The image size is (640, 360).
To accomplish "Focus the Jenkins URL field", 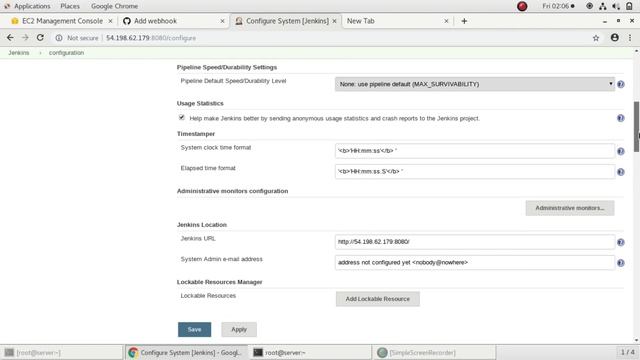I will [x=475, y=242].
